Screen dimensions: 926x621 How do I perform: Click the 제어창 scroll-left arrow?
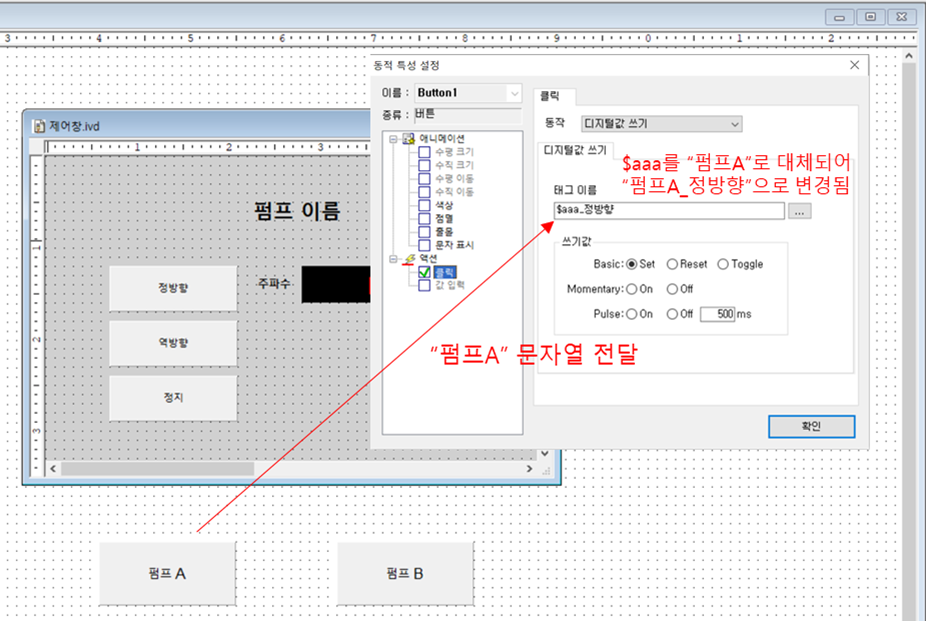tap(53, 469)
